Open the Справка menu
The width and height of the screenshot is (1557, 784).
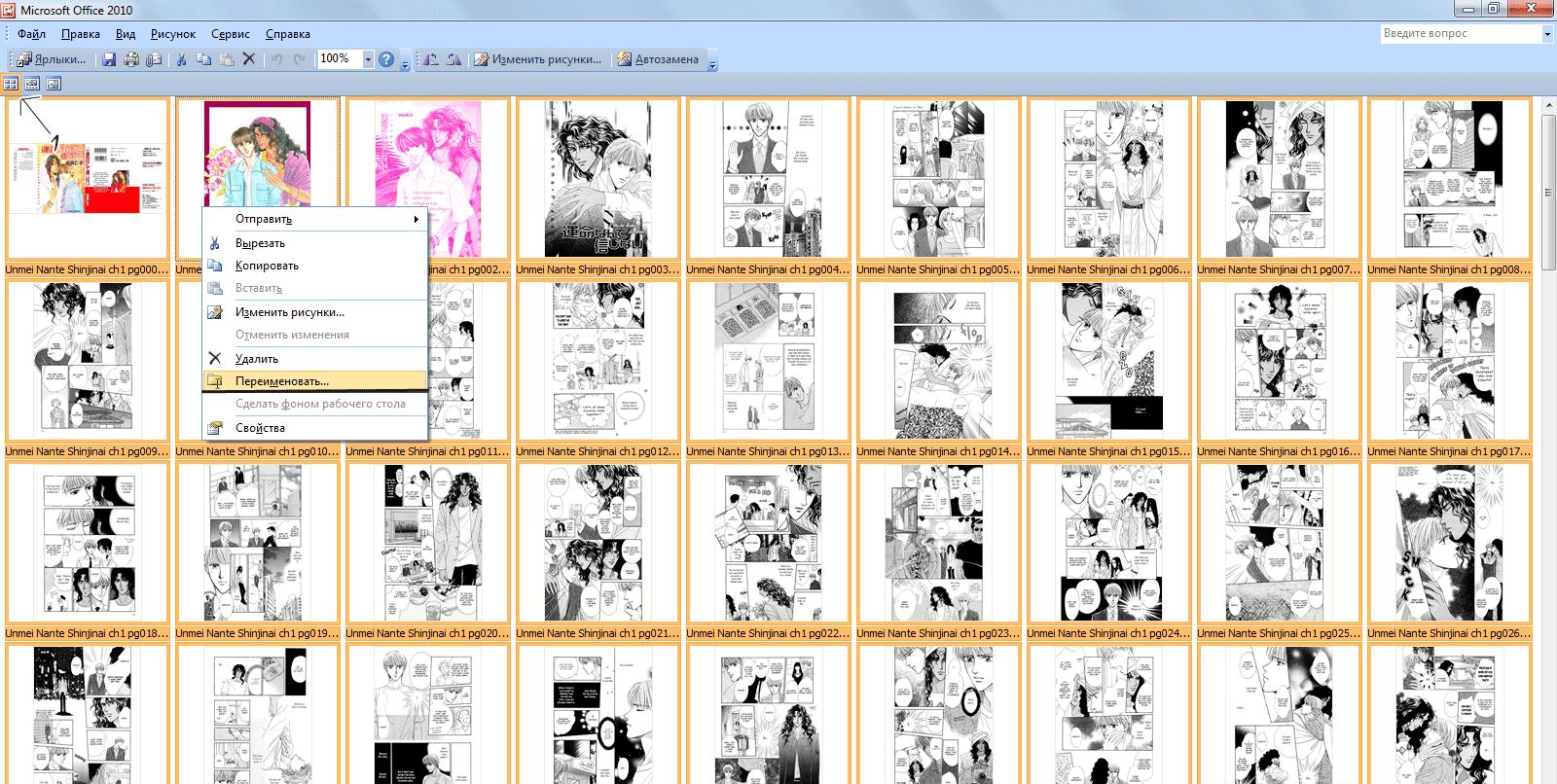coord(288,34)
